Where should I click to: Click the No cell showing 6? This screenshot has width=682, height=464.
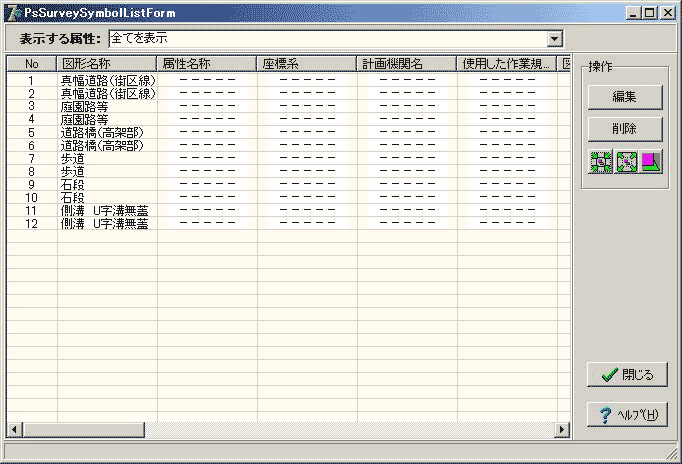(x=31, y=146)
